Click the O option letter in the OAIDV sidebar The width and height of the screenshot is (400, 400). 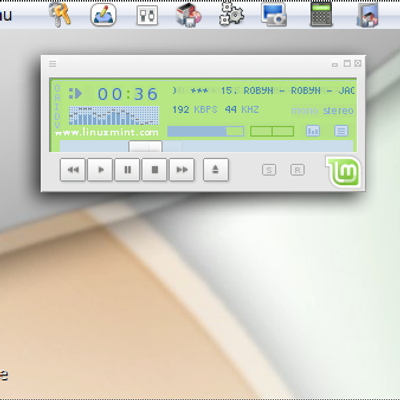57,88
